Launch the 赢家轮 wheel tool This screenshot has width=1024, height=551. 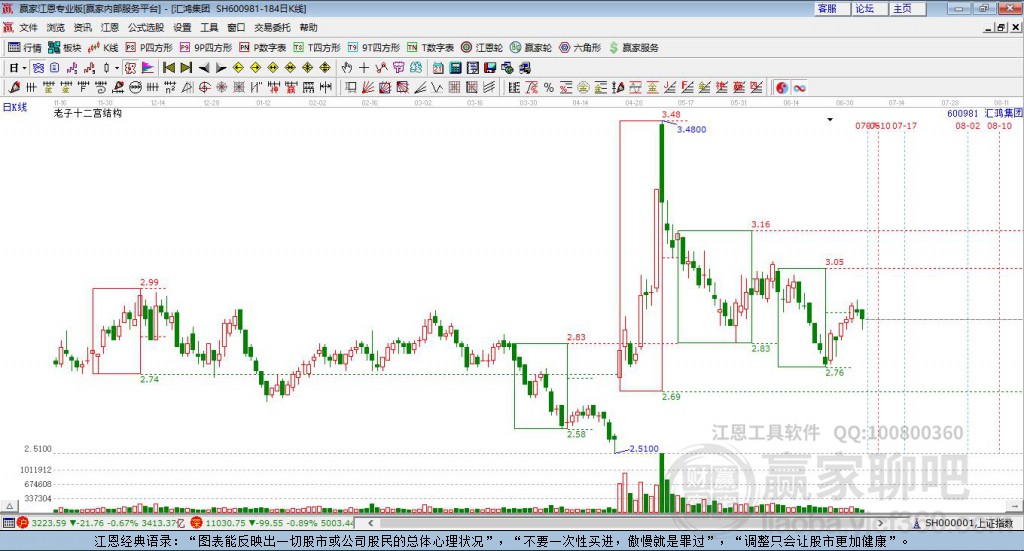pyautogui.click(x=530, y=48)
